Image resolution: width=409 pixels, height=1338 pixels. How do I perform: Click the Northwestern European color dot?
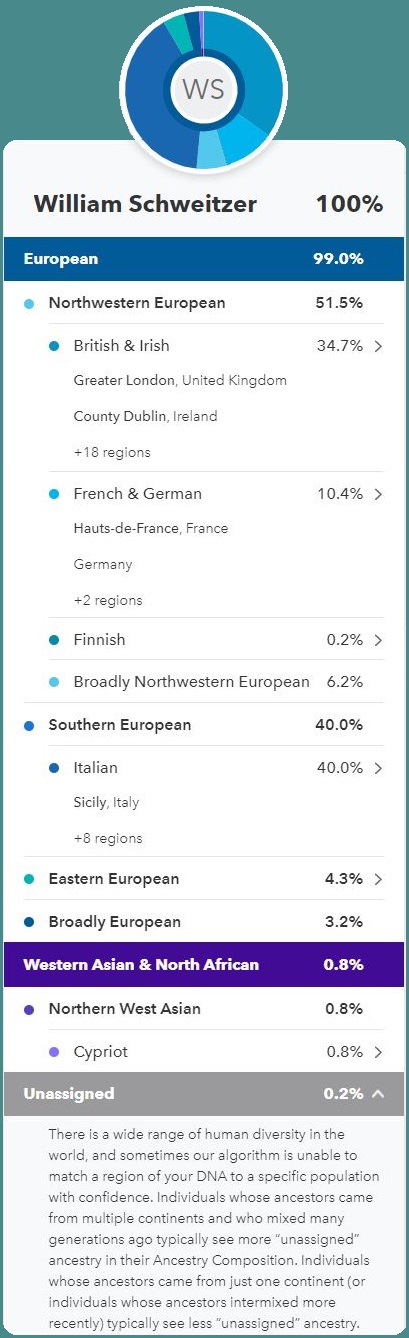pyautogui.click(x=29, y=303)
